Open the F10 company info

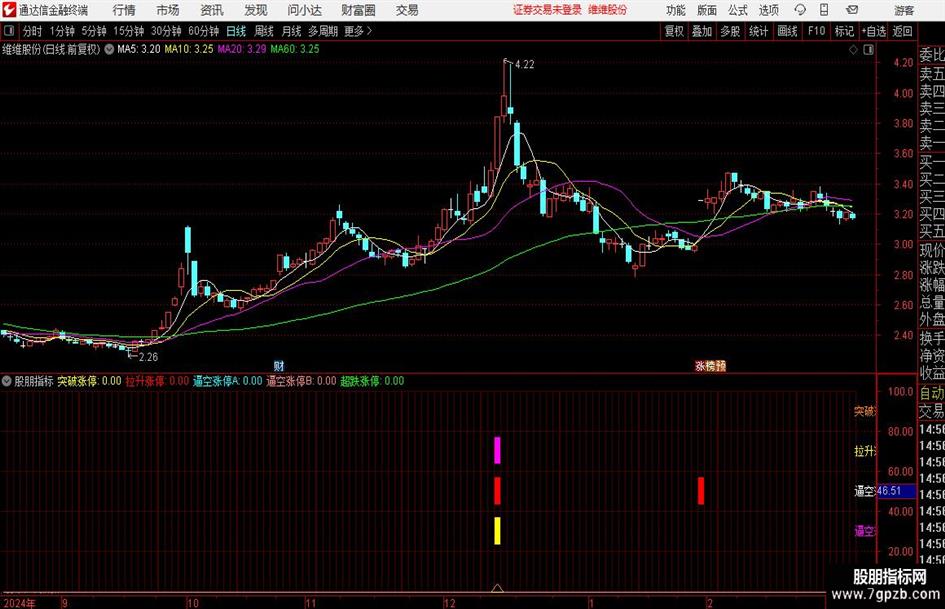pyautogui.click(x=817, y=31)
